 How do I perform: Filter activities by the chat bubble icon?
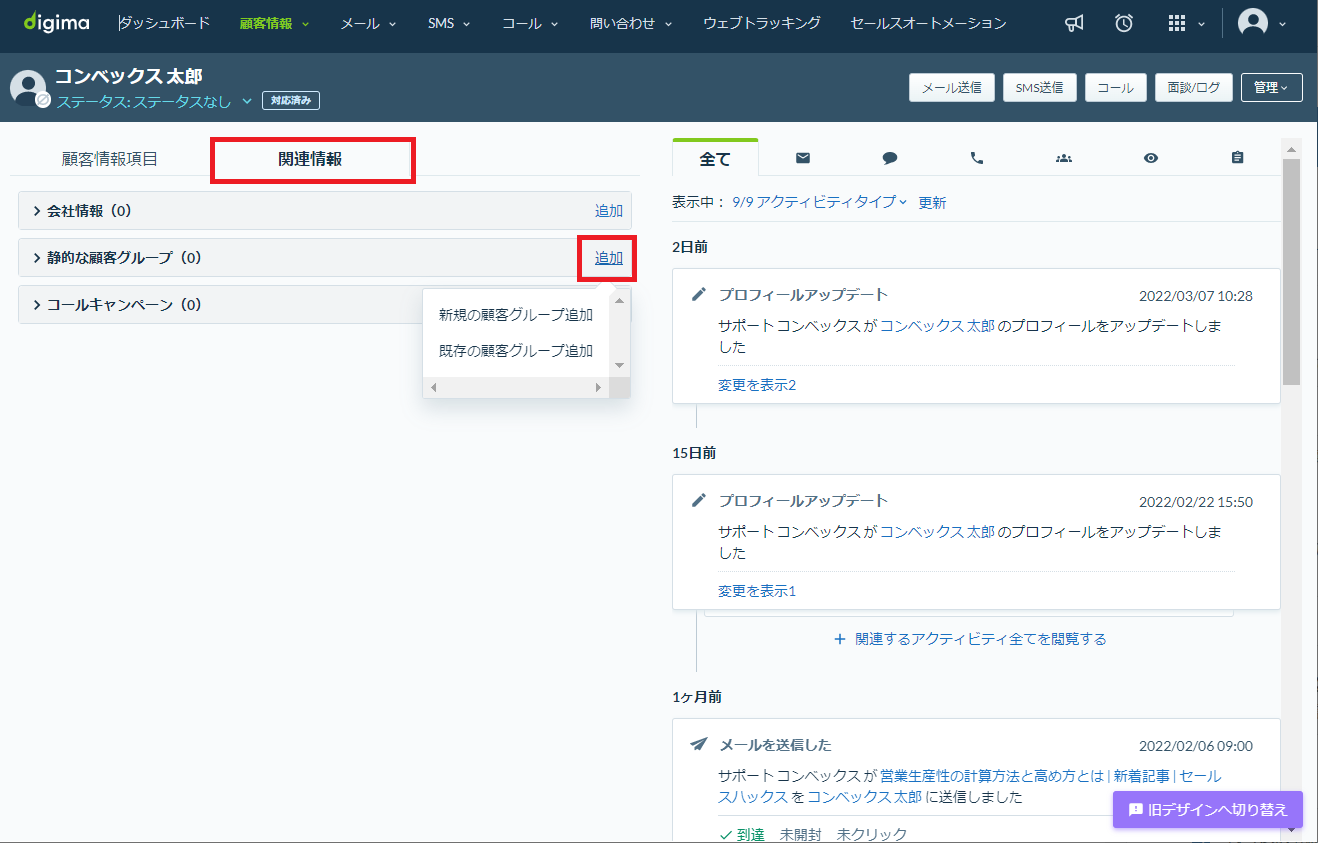coord(890,158)
